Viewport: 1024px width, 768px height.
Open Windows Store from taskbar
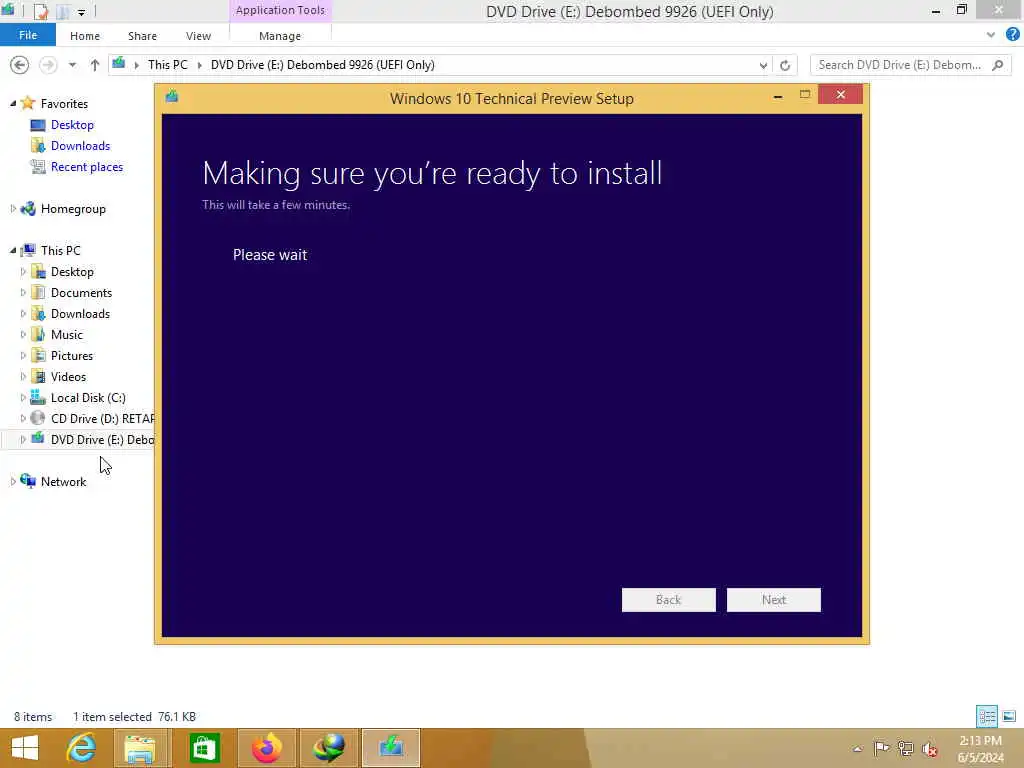[x=204, y=748]
